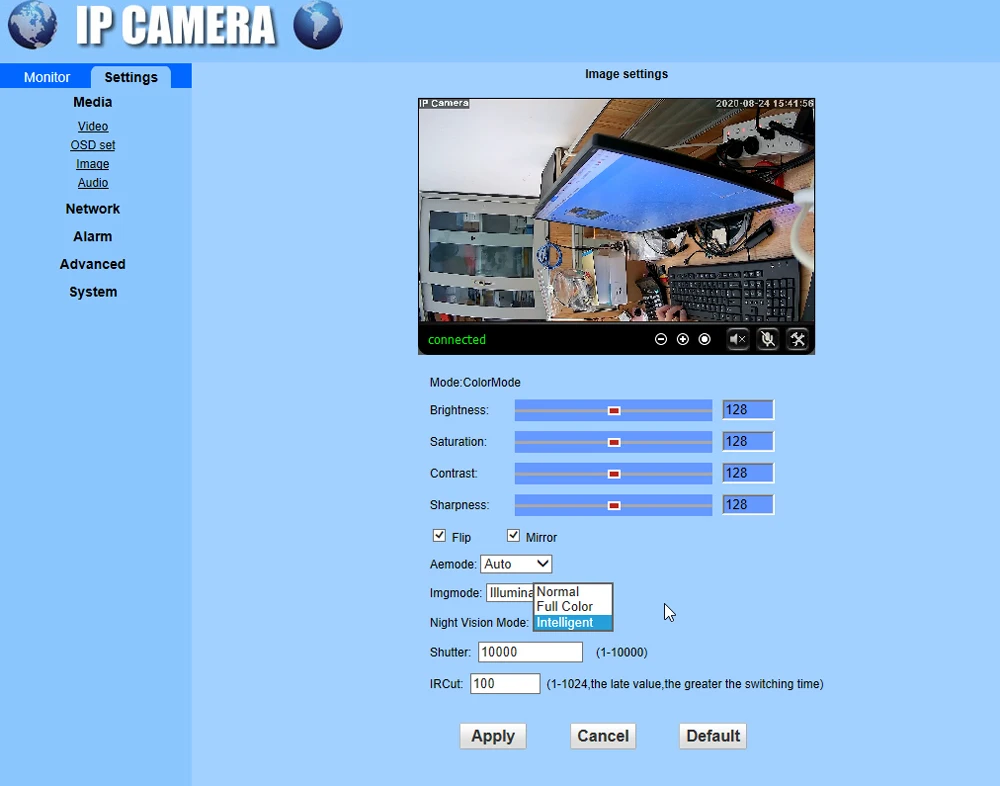Image resolution: width=1000 pixels, height=786 pixels.
Task: Uncheck the Mirror checkbox
Action: (x=513, y=535)
